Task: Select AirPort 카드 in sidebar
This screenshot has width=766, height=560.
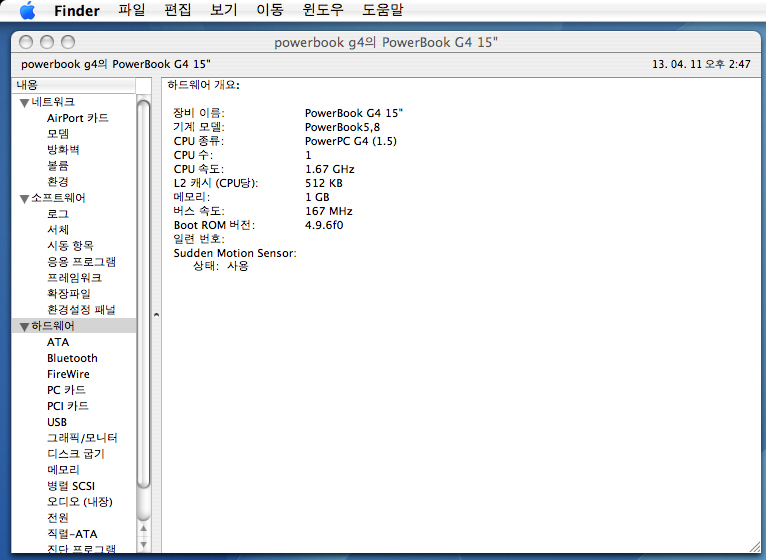Action: point(77,118)
